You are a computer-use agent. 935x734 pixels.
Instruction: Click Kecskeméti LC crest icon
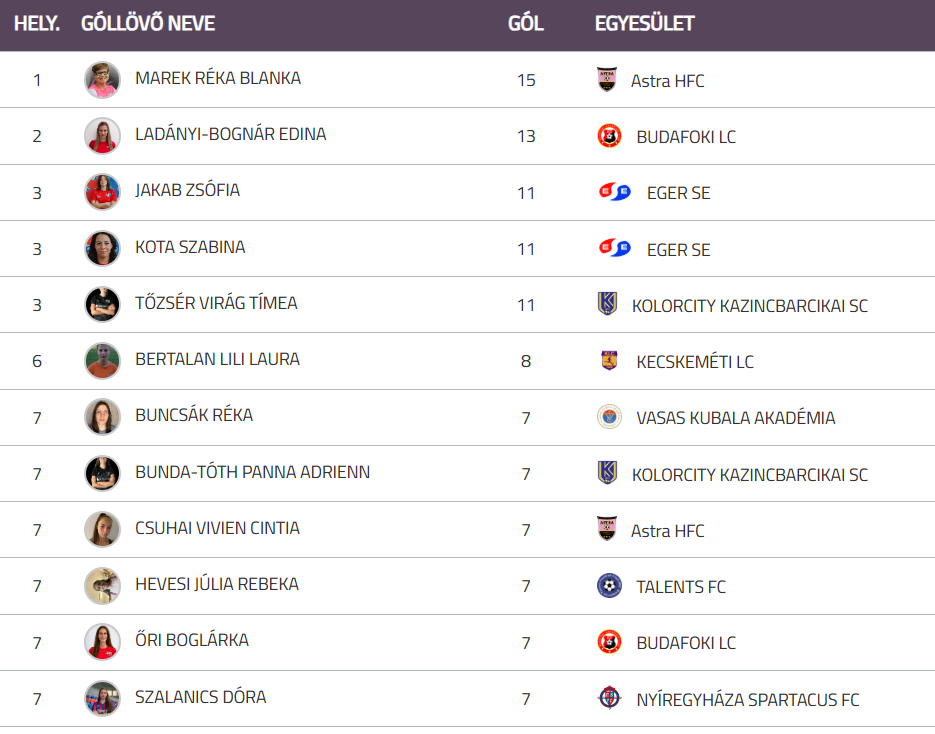point(609,361)
